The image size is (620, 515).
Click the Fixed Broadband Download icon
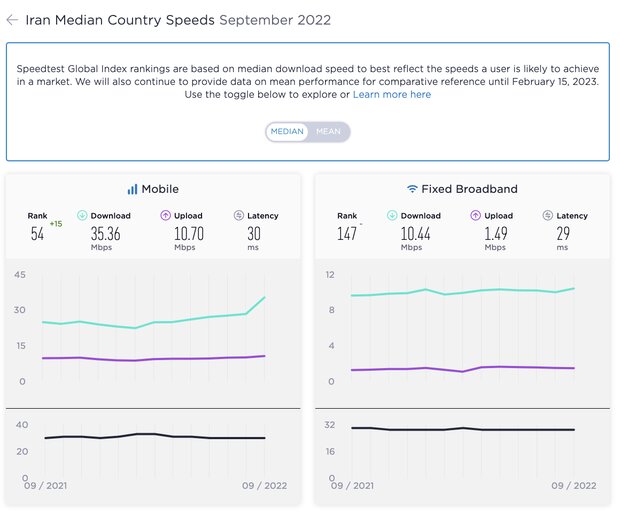tap(392, 215)
